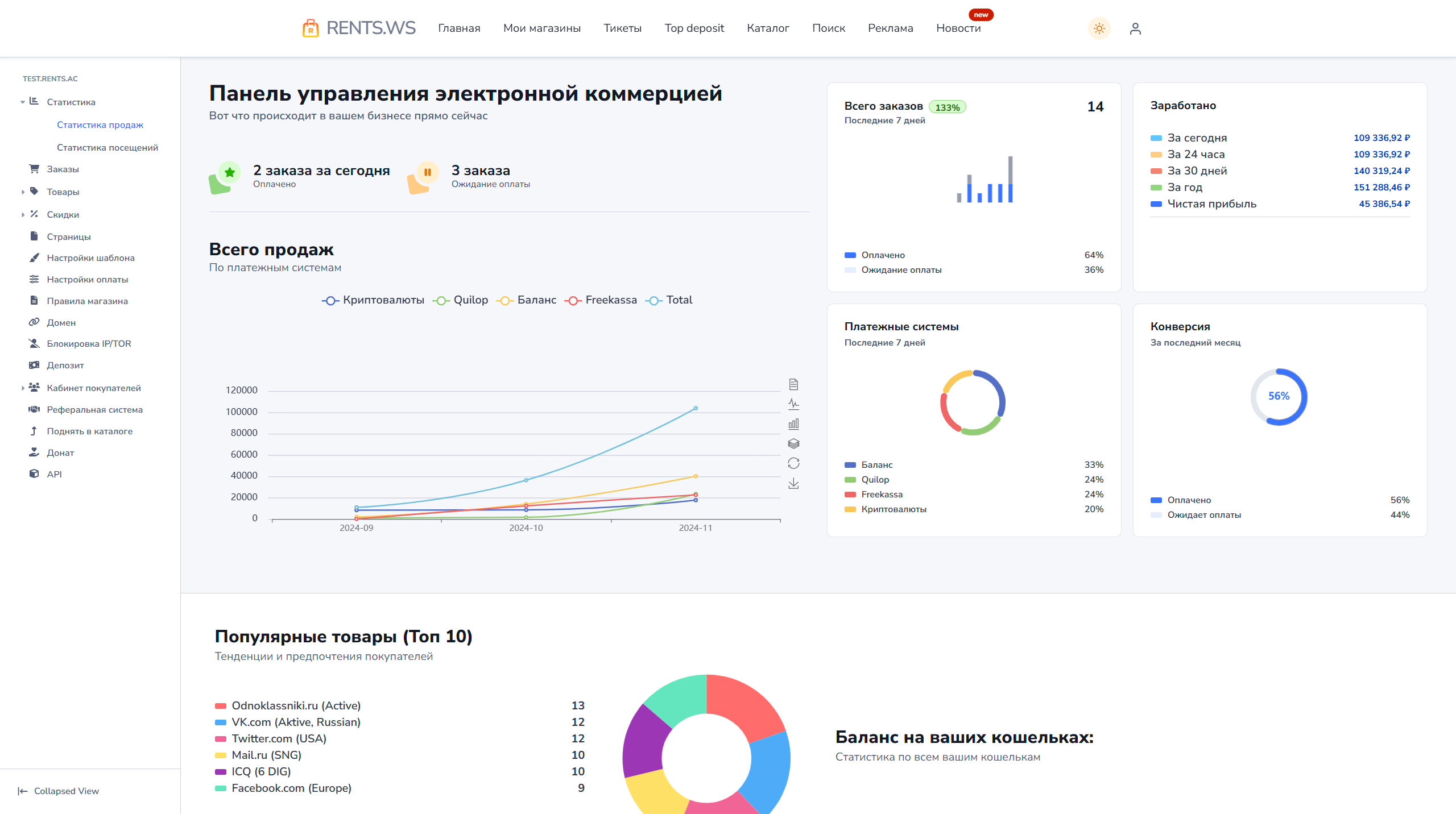The width and height of the screenshot is (1456, 814).
Task: Open the chart data view icon
Action: pyautogui.click(x=793, y=385)
